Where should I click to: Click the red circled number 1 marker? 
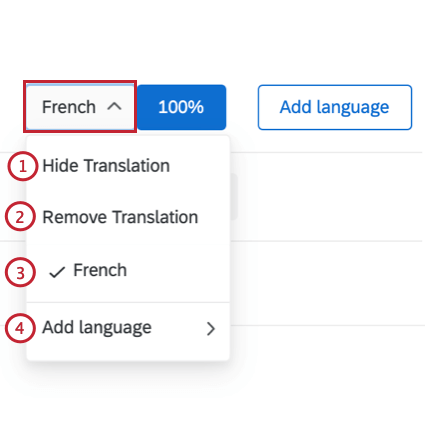(23, 166)
